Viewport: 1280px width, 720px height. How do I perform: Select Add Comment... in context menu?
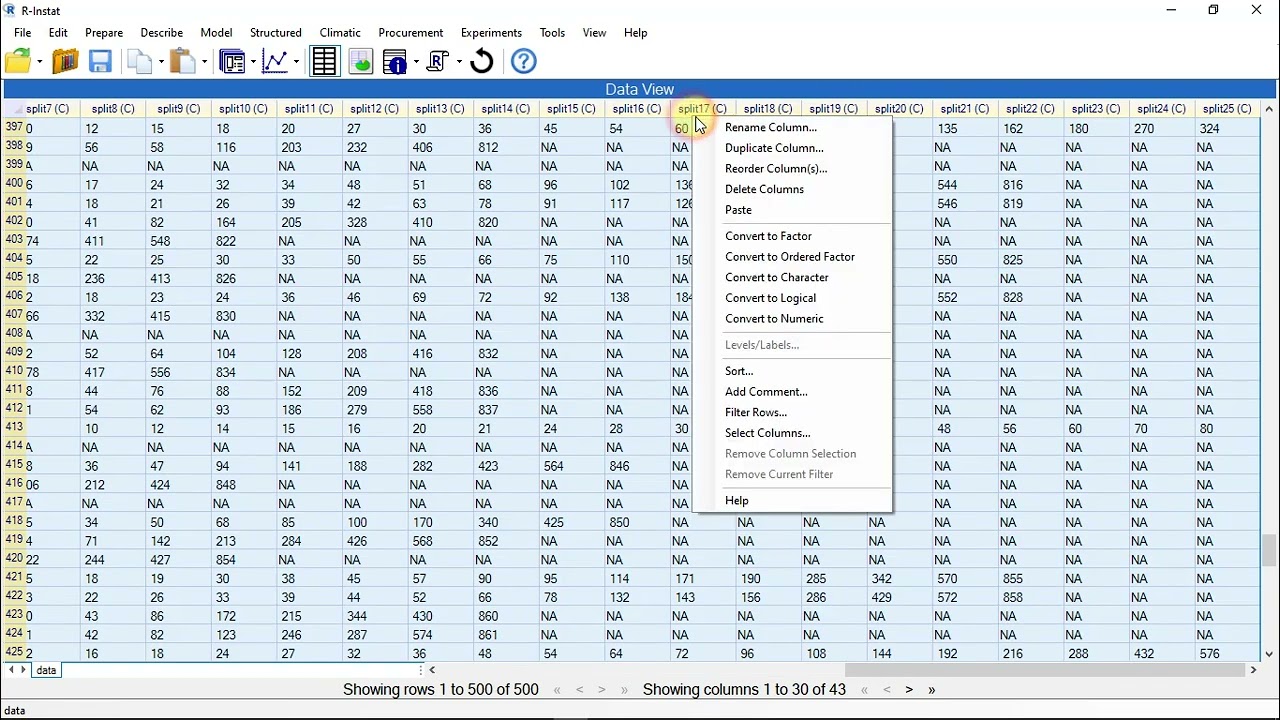pos(766,392)
